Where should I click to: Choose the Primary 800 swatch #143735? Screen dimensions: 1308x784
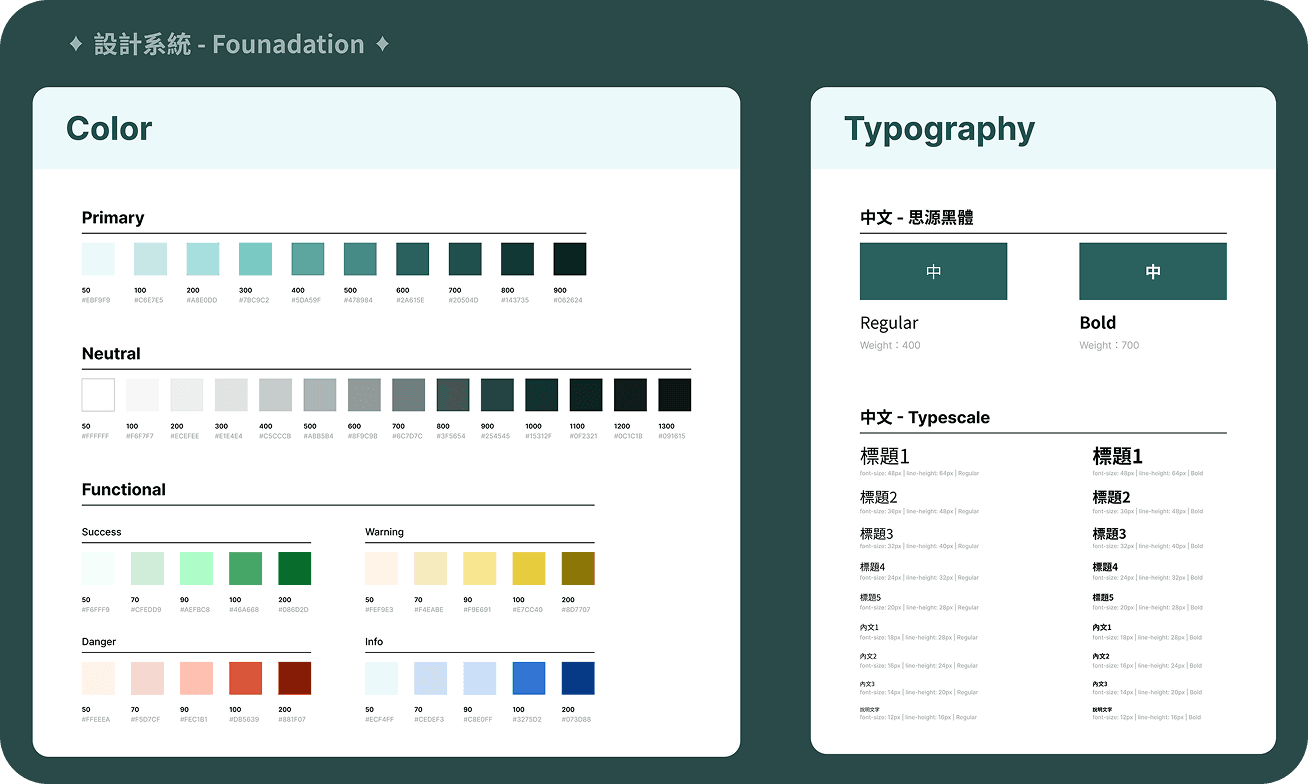click(x=517, y=259)
